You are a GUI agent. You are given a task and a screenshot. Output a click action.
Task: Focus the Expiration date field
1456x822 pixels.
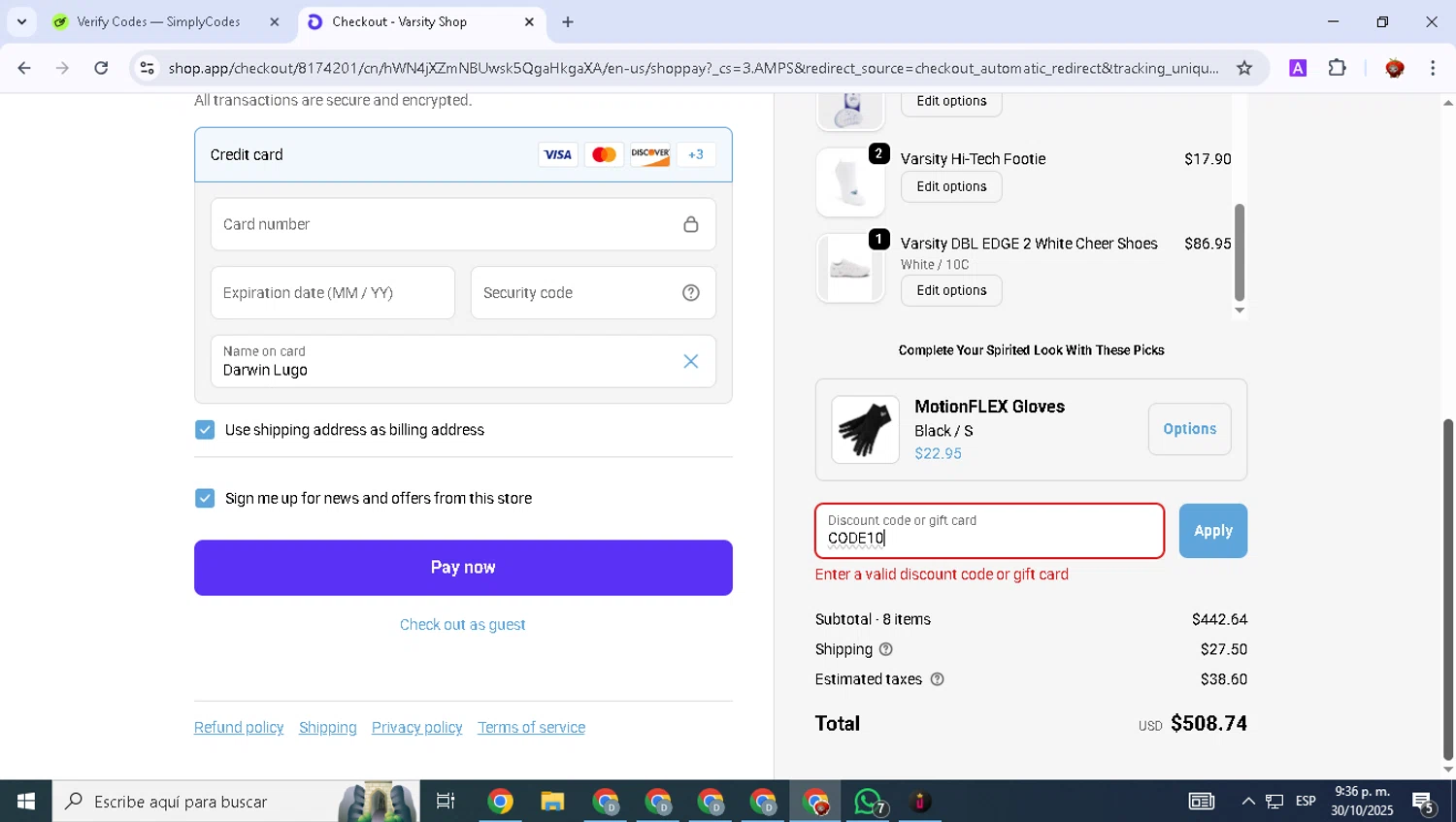(x=333, y=292)
